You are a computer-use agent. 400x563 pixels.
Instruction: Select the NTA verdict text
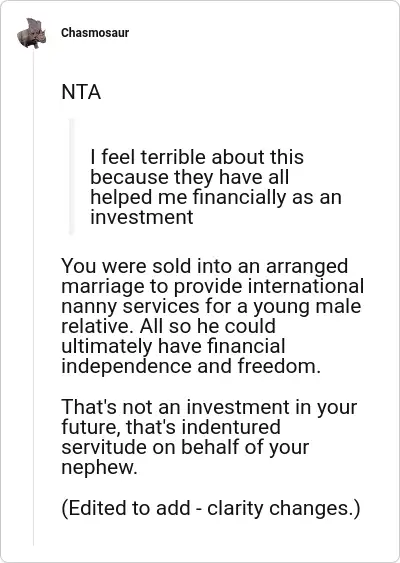(81, 92)
